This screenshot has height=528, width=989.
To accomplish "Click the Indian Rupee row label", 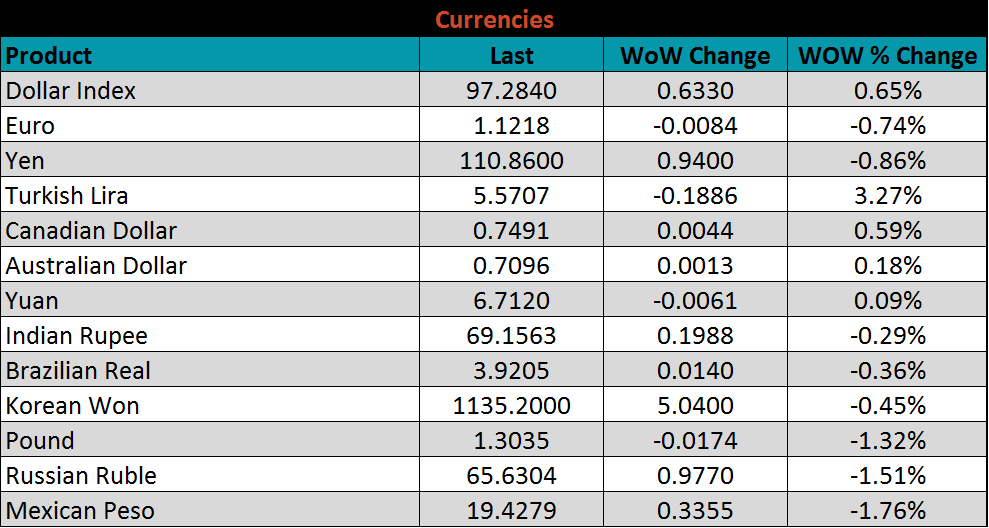I will coord(77,336).
